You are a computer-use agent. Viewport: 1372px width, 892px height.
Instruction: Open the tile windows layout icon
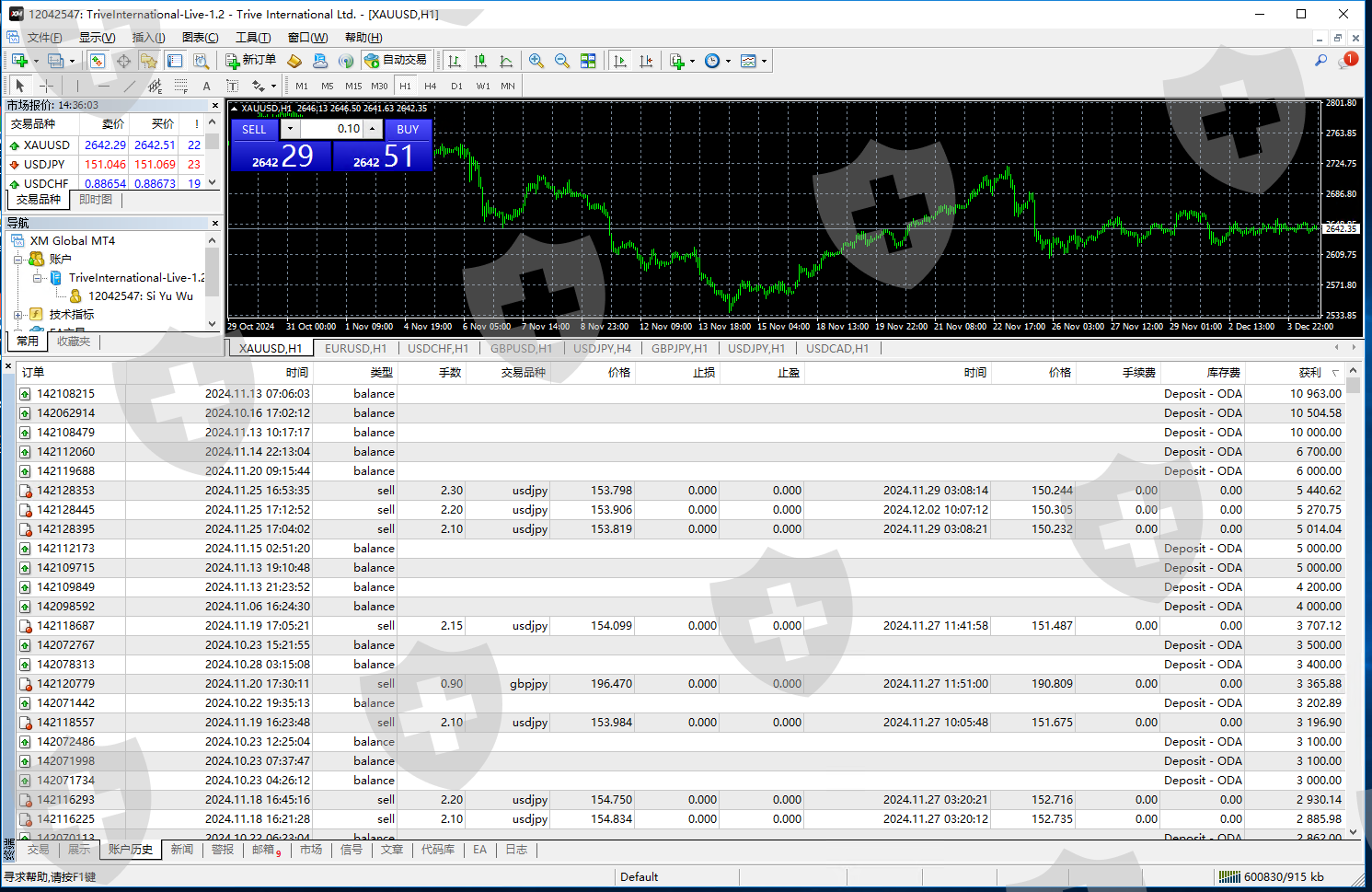click(x=588, y=61)
